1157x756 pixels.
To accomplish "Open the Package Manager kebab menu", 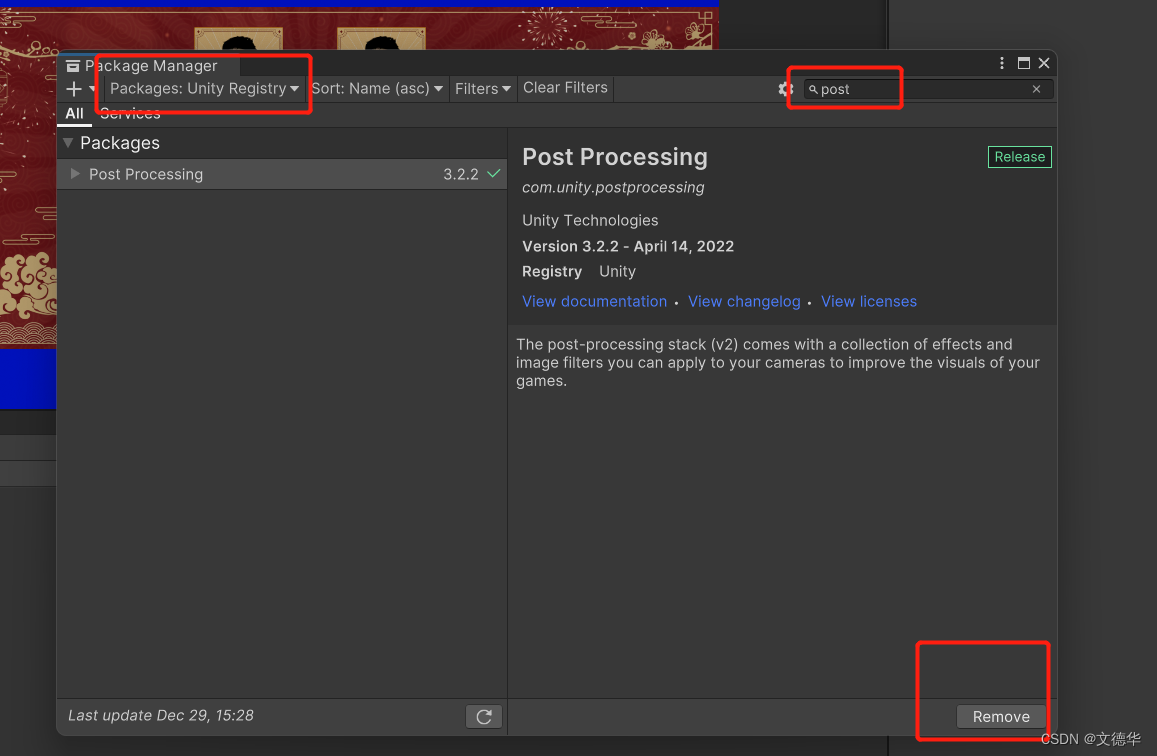I will (x=1001, y=63).
